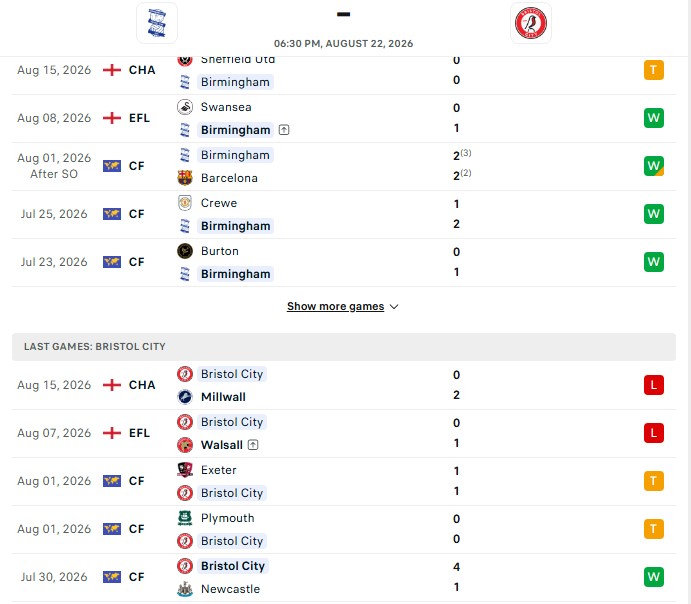Screen dimensions: 691x604
Task: Click the Burton club badge
Action: 185,251
